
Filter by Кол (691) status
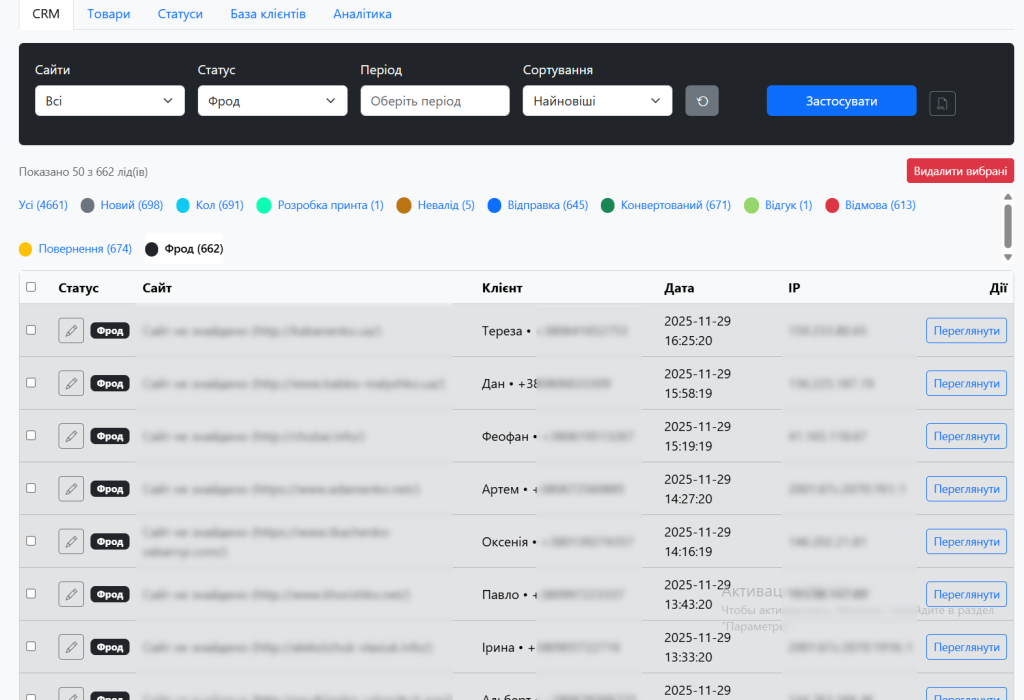pos(210,205)
